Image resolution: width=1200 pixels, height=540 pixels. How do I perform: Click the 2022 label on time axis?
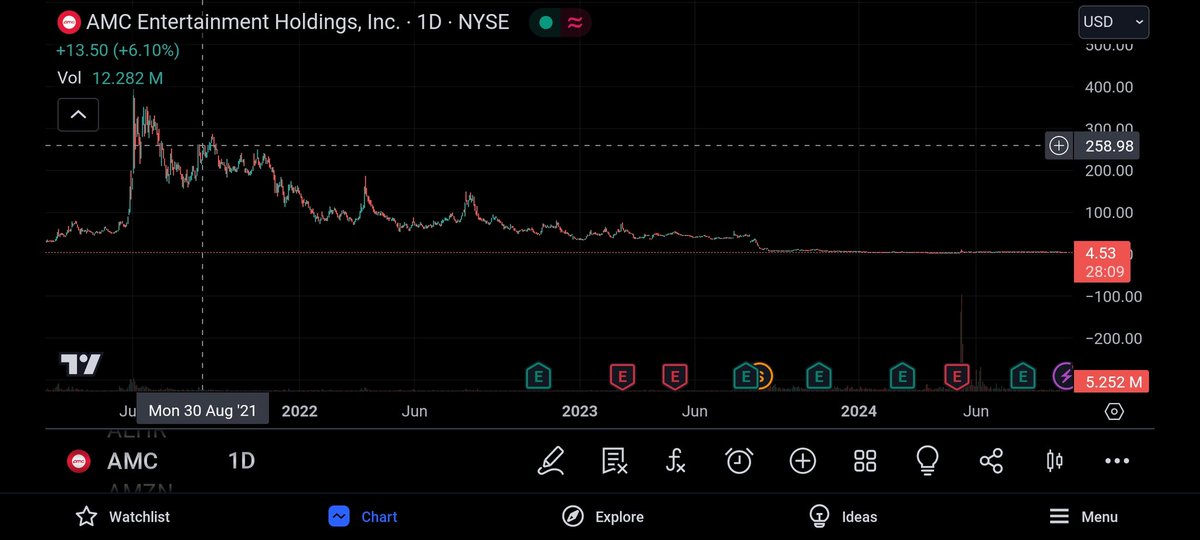point(299,411)
